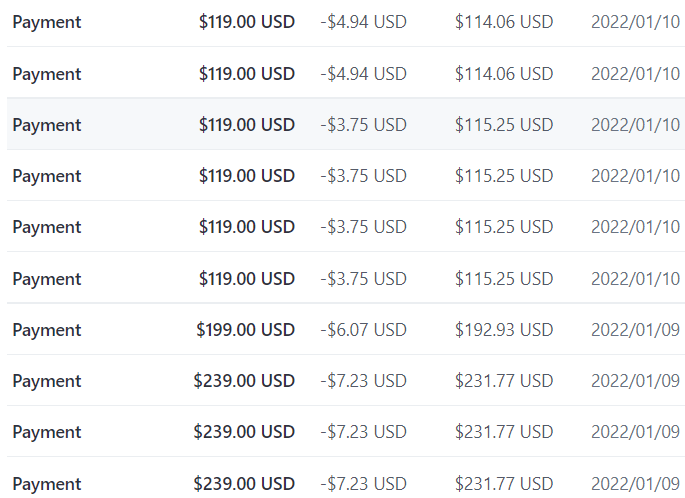Image resolution: width=685 pixels, height=498 pixels.
Task: Select $114.06 USD net in topmost row
Action: [x=504, y=22]
